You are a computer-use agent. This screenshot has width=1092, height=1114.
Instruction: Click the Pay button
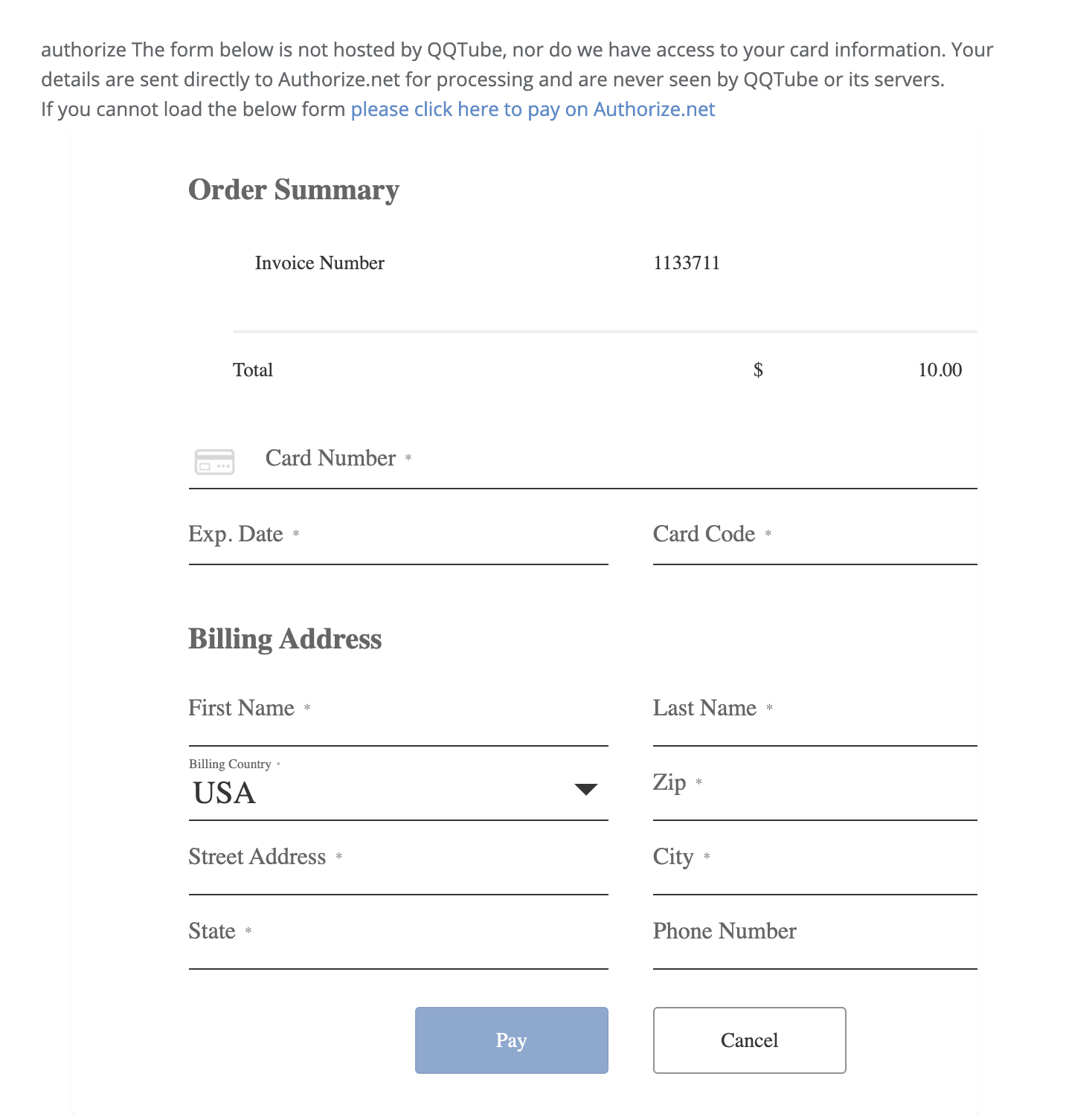511,1040
